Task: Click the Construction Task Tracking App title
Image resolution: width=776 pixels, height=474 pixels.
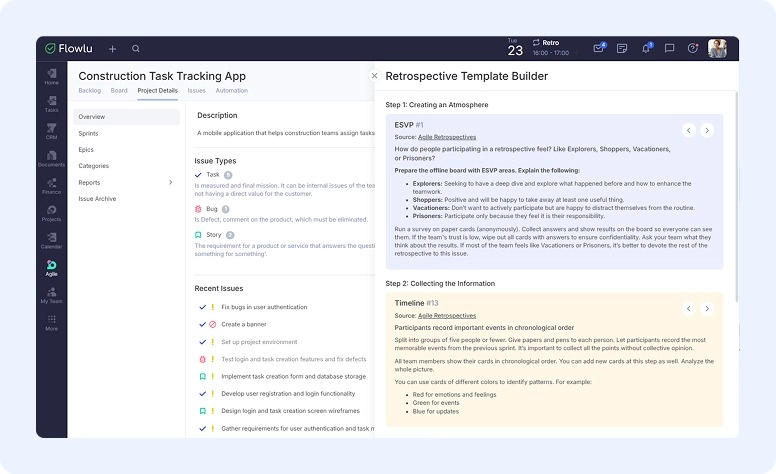Action: point(162,76)
